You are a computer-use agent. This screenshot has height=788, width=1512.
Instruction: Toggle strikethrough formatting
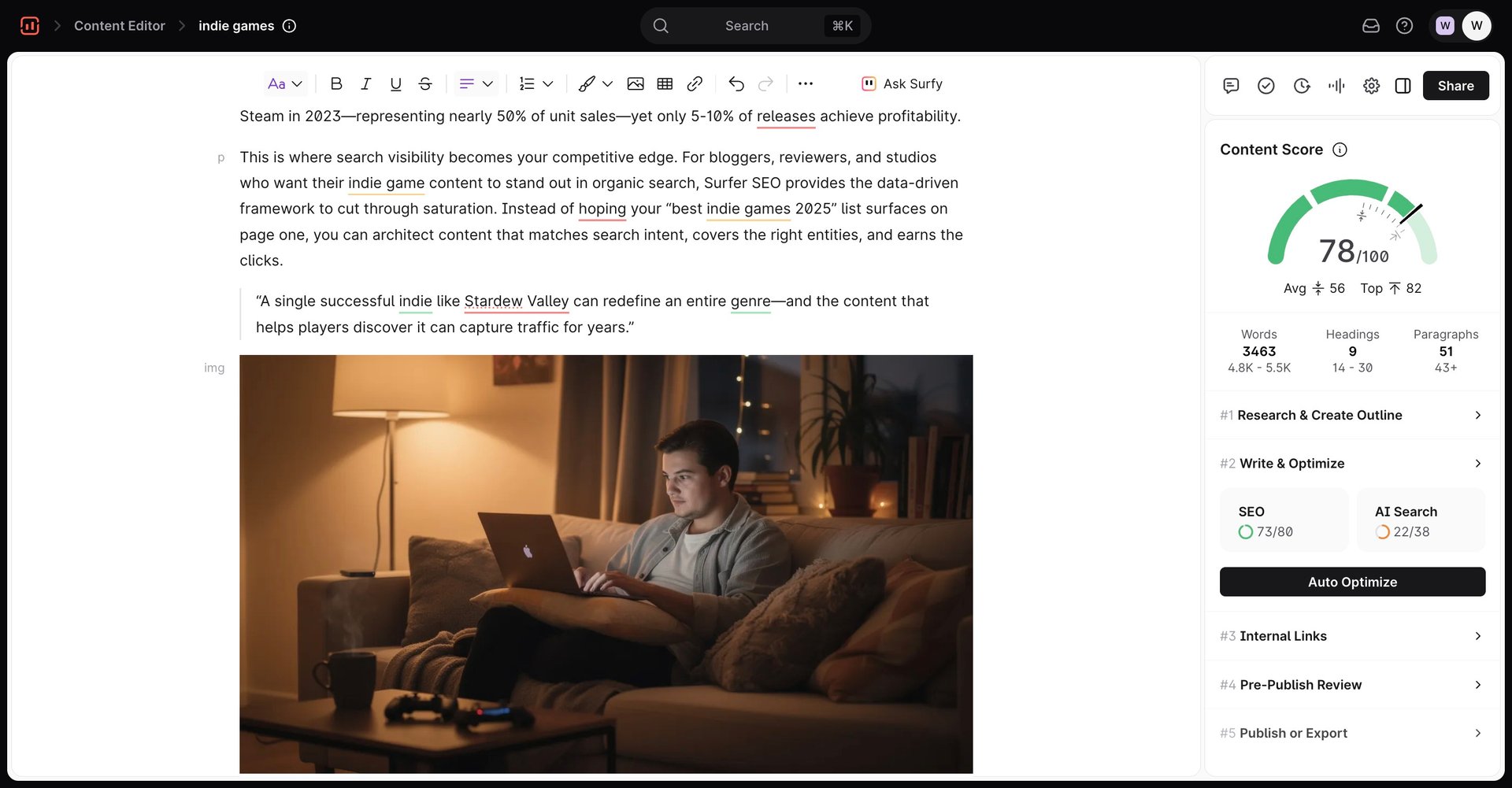pos(425,83)
